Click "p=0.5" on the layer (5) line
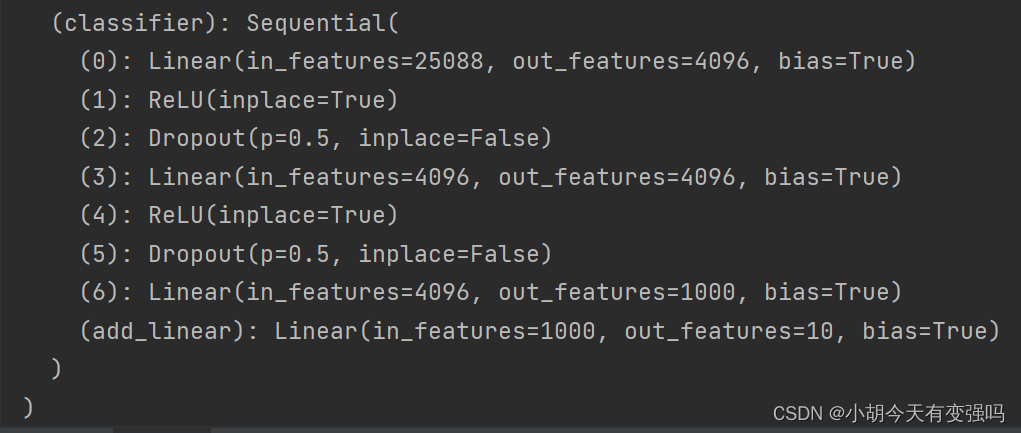The image size is (1021, 433). (x=295, y=254)
